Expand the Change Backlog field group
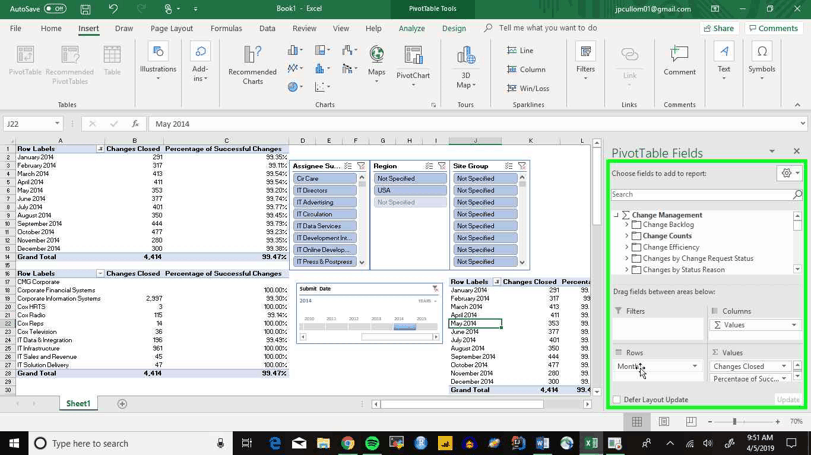Image resolution: width=813 pixels, height=456 pixels. pyautogui.click(x=626, y=225)
